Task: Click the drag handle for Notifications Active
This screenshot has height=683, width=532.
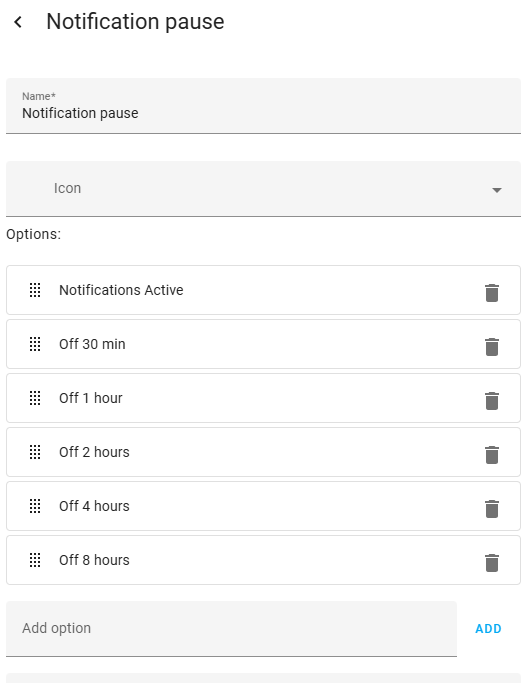Action: pos(35,290)
